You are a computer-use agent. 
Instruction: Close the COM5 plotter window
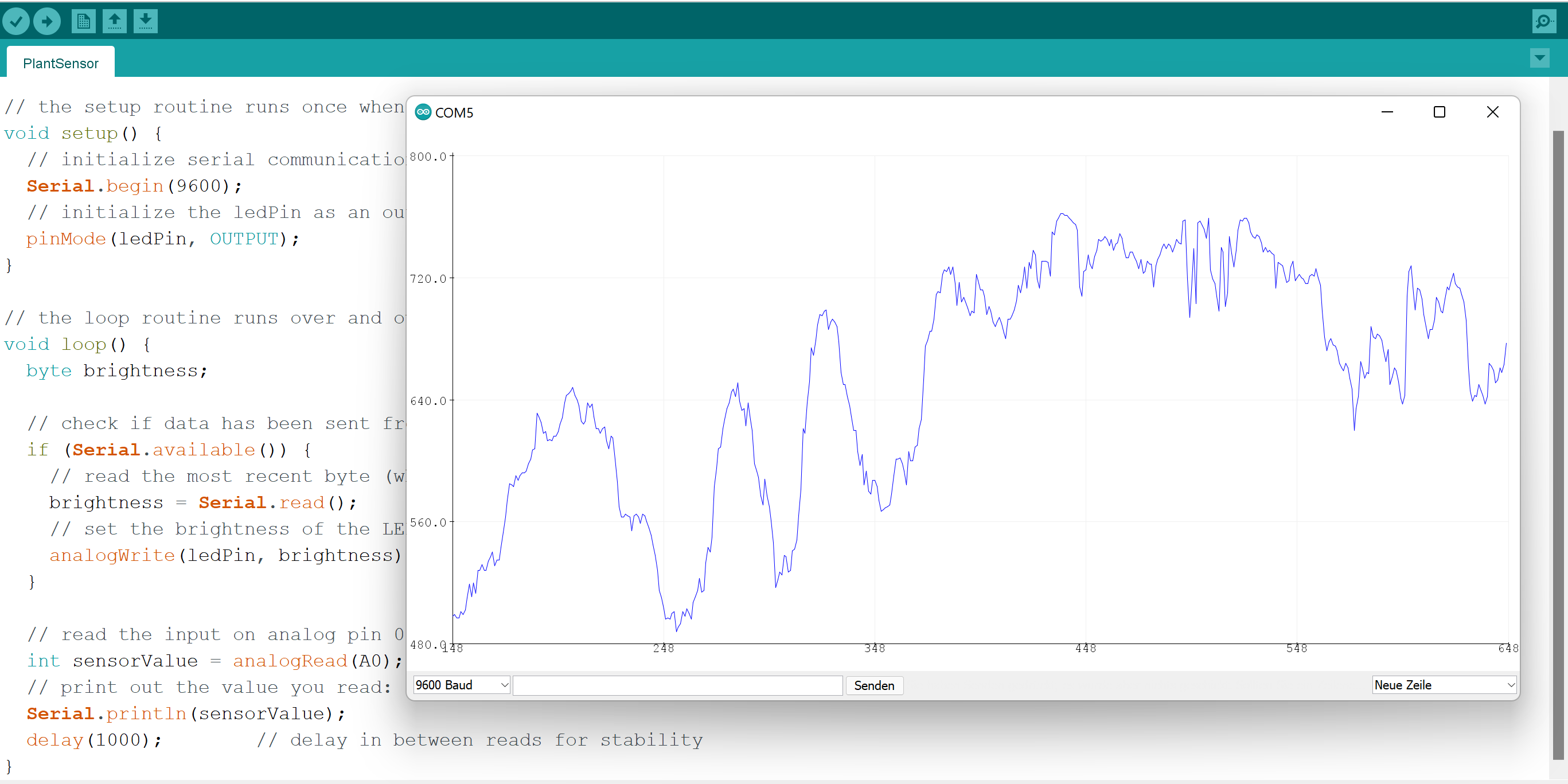pos(1492,112)
